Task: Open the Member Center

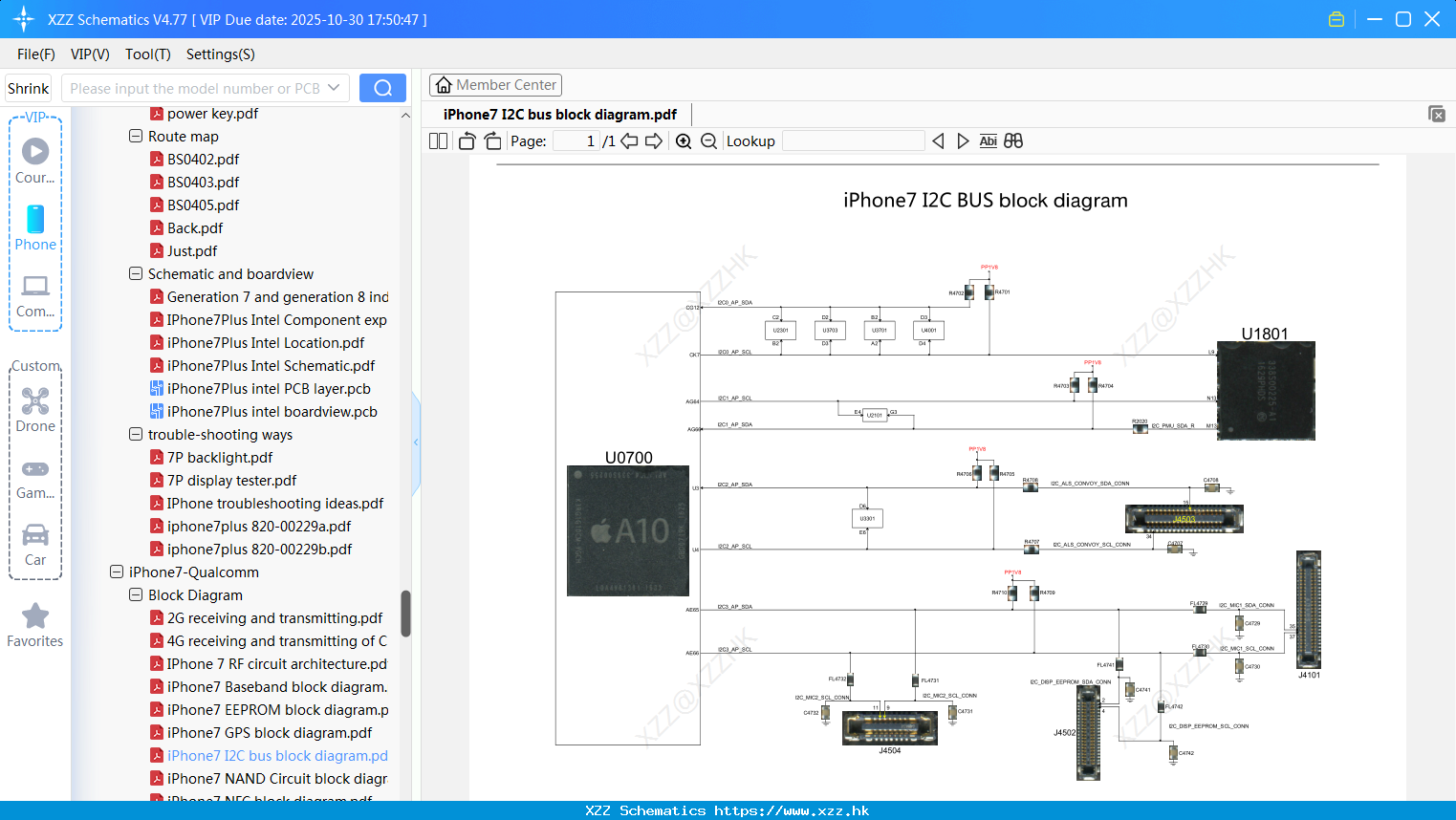Action: (x=495, y=85)
